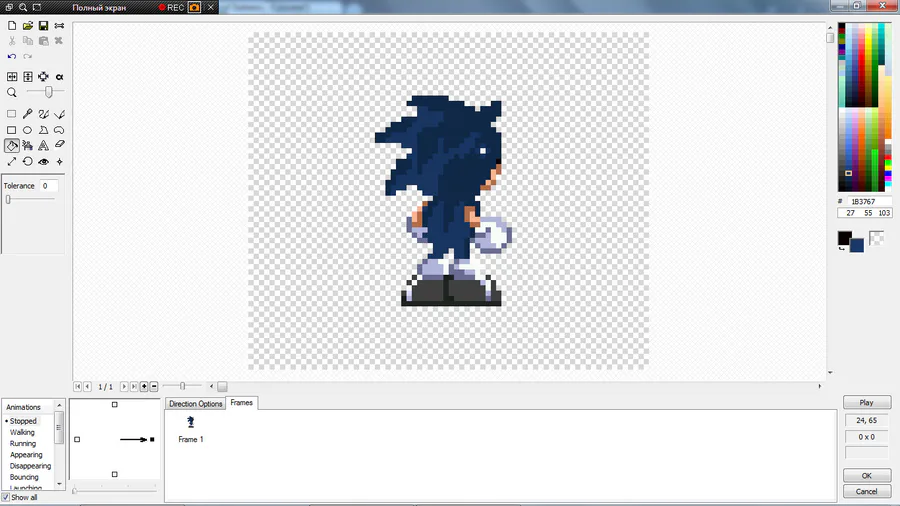Tick the Show all checkbox
Screen dimensions: 900x506
(x=6, y=497)
